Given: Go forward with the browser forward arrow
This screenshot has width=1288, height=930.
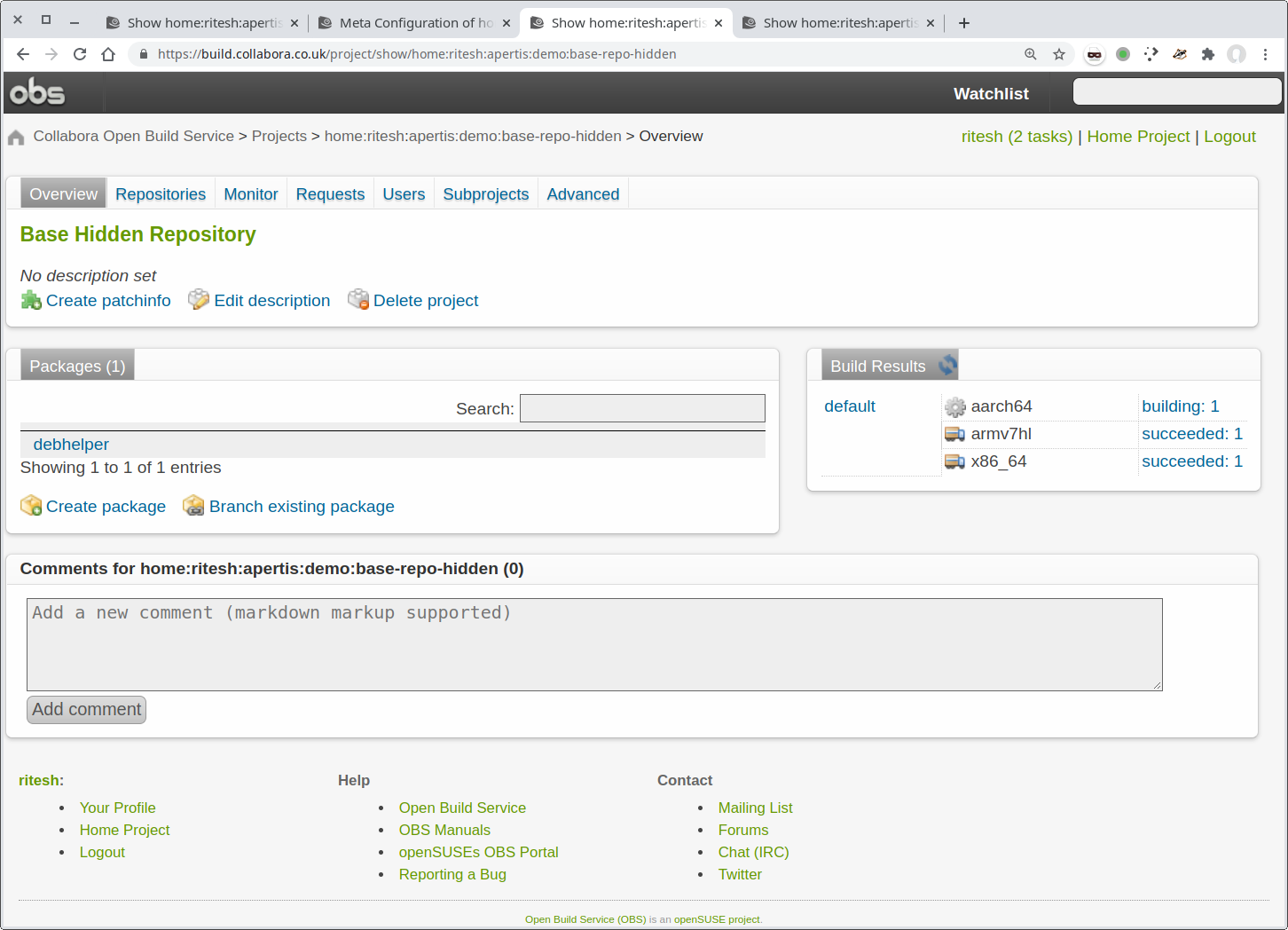Looking at the screenshot, I should (x=51, y=54).
